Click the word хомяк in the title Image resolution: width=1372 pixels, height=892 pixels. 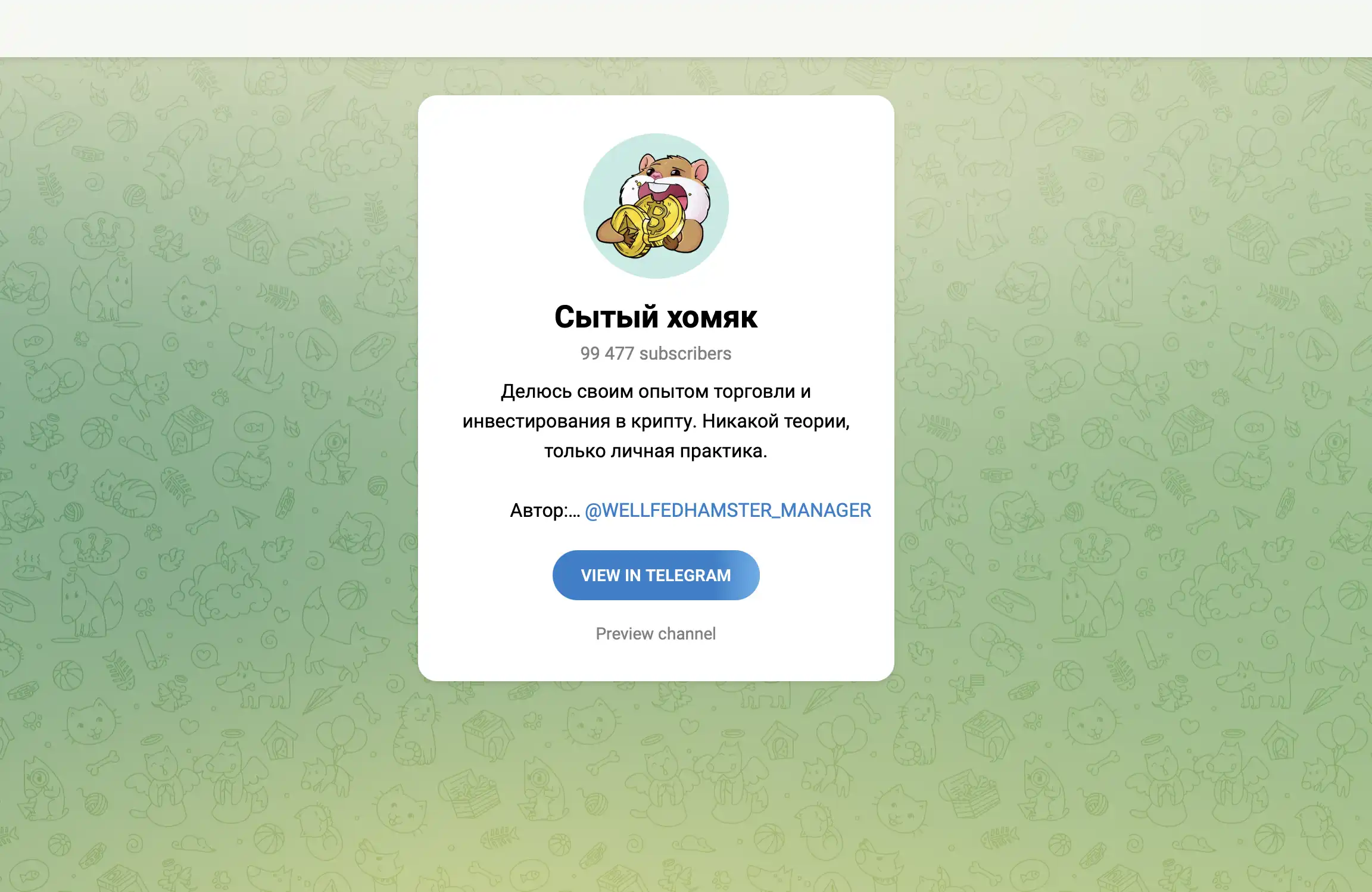pos(712,318)
